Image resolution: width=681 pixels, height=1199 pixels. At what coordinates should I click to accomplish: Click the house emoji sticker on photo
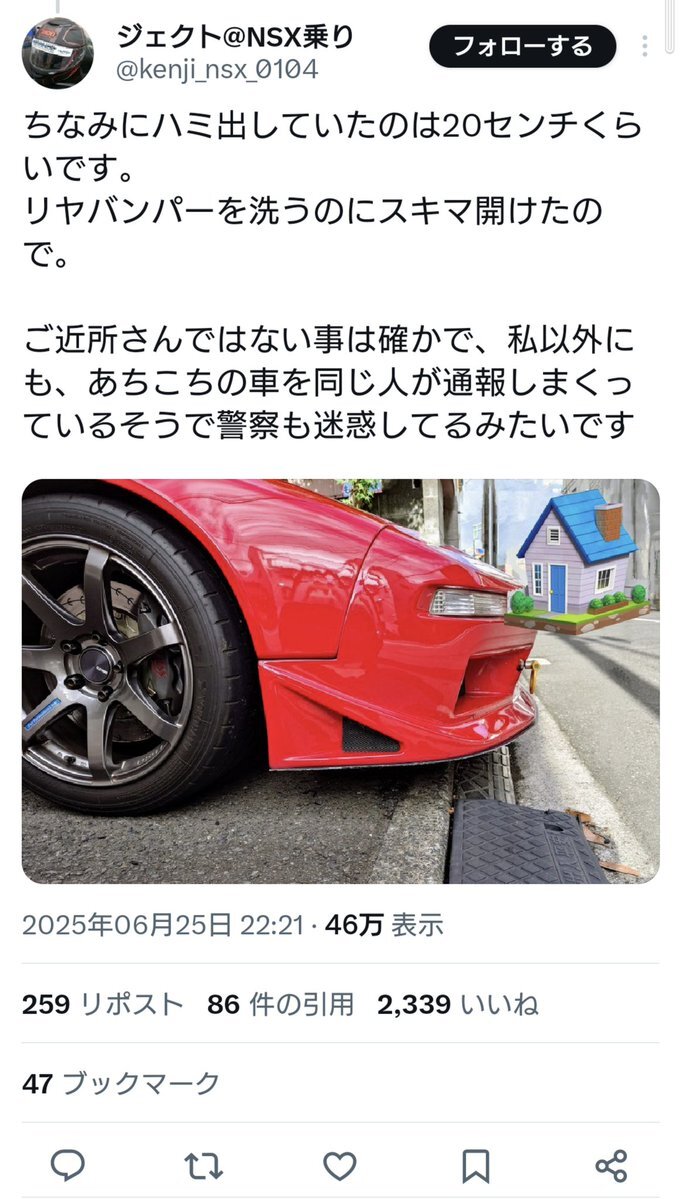(x=579, y=561)
